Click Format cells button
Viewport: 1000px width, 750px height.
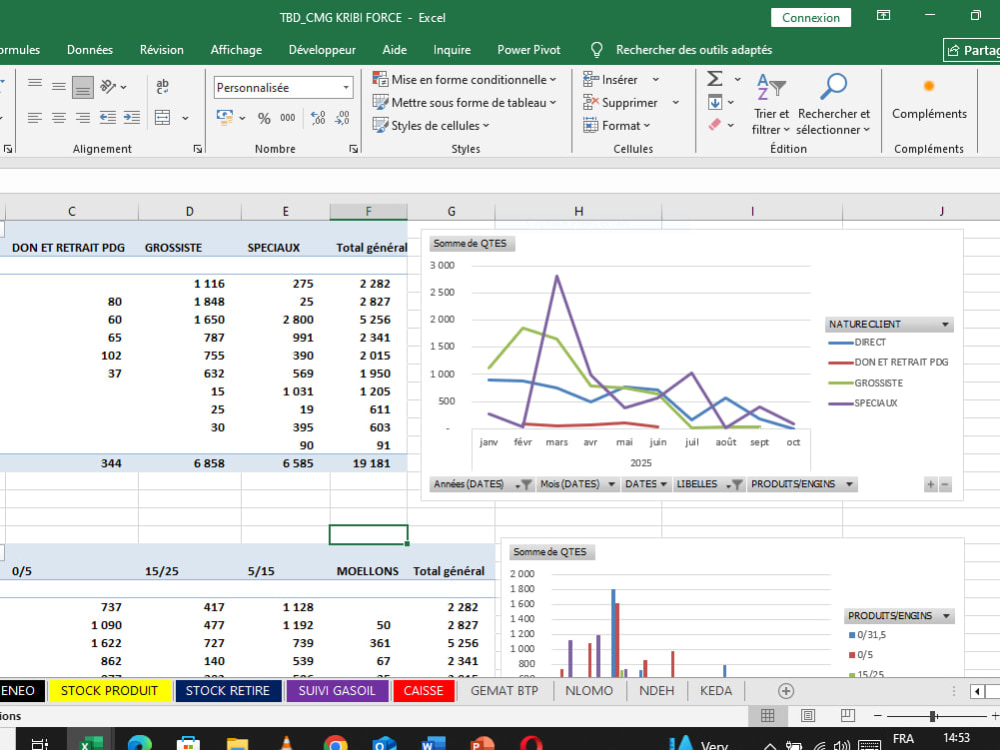pyautogui.click(x=617, y=126)
